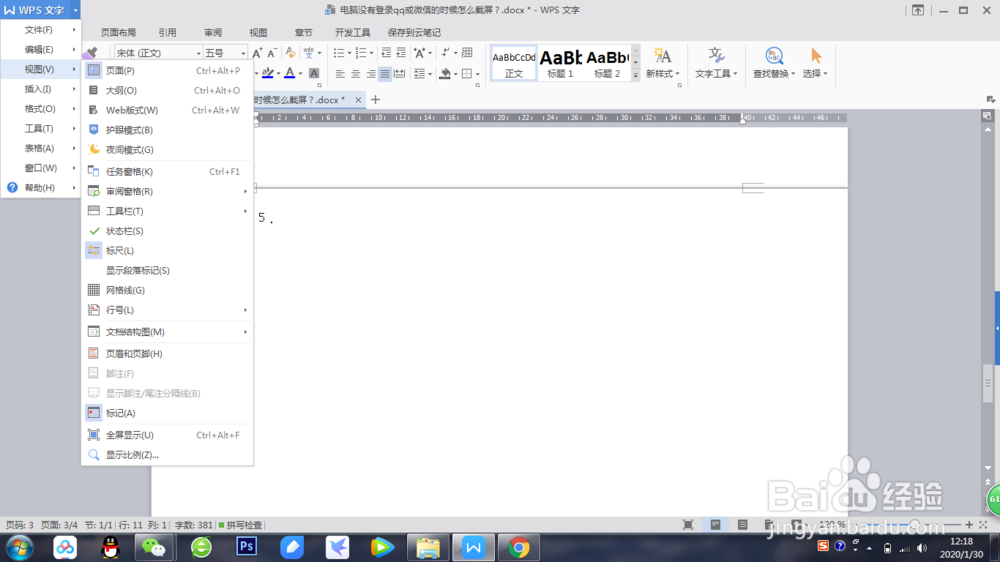
Task: Expand the 文档结构图 submenu
Action: click(x=167, y=331)
